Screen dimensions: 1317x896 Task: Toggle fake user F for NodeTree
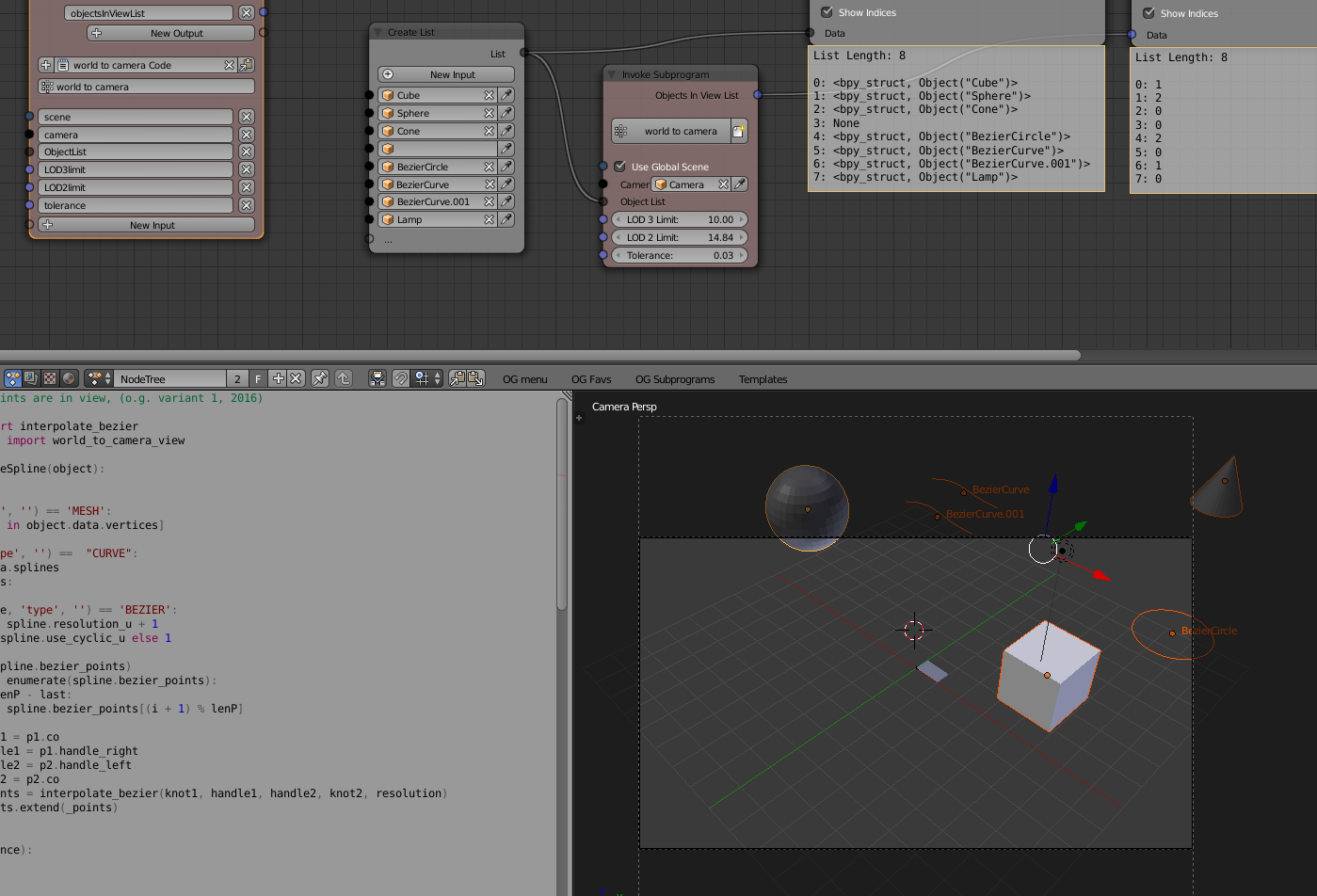point(258,378)
